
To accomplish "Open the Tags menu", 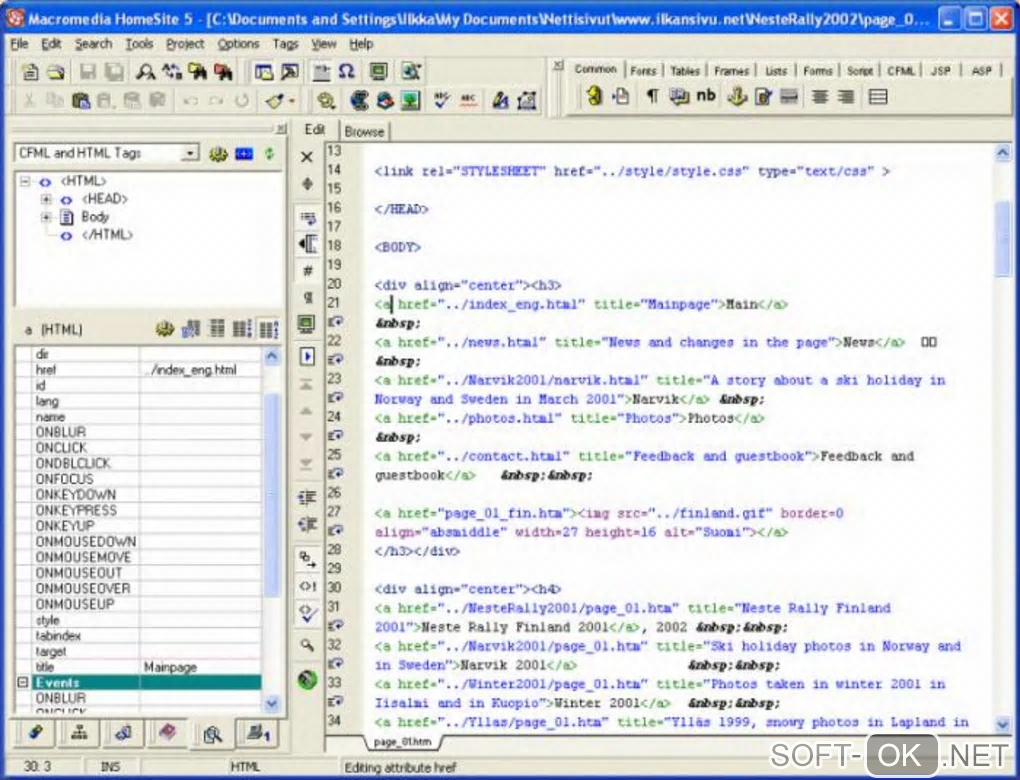I will 285,44.
